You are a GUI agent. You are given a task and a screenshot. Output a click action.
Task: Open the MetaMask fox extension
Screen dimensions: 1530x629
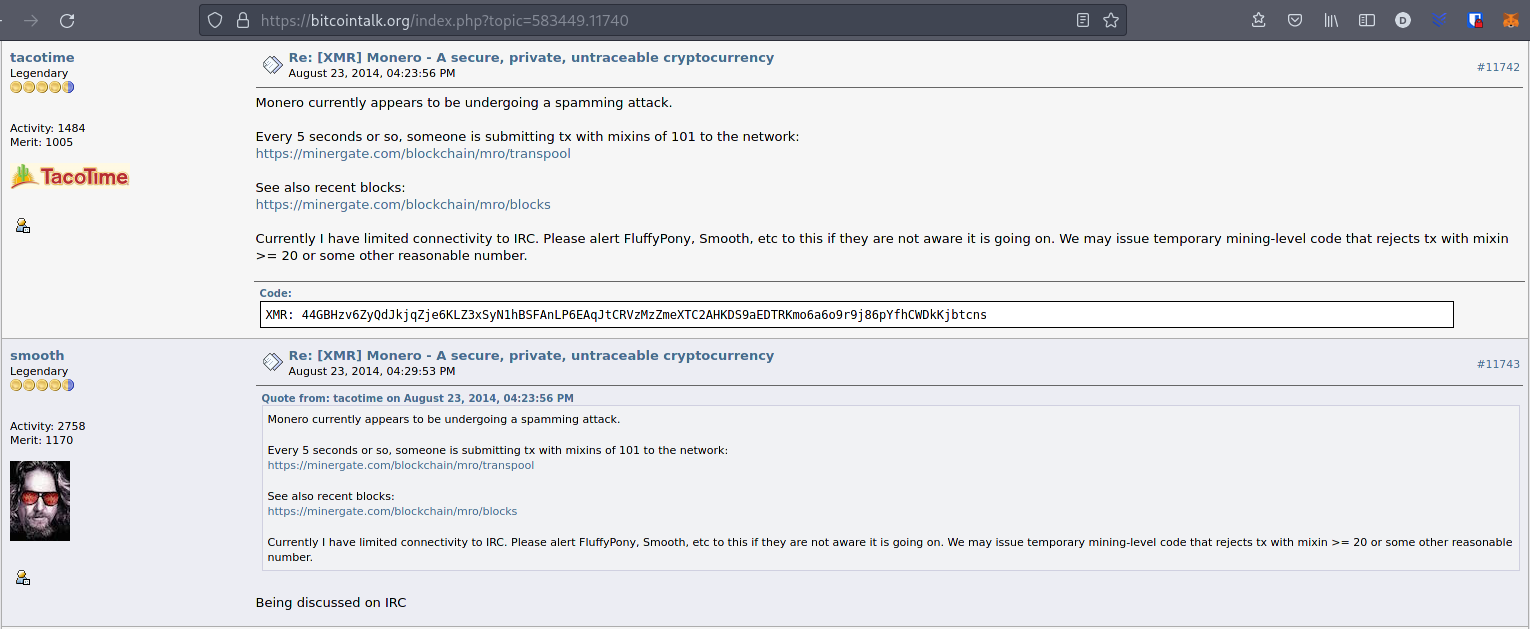[1510, 20]
